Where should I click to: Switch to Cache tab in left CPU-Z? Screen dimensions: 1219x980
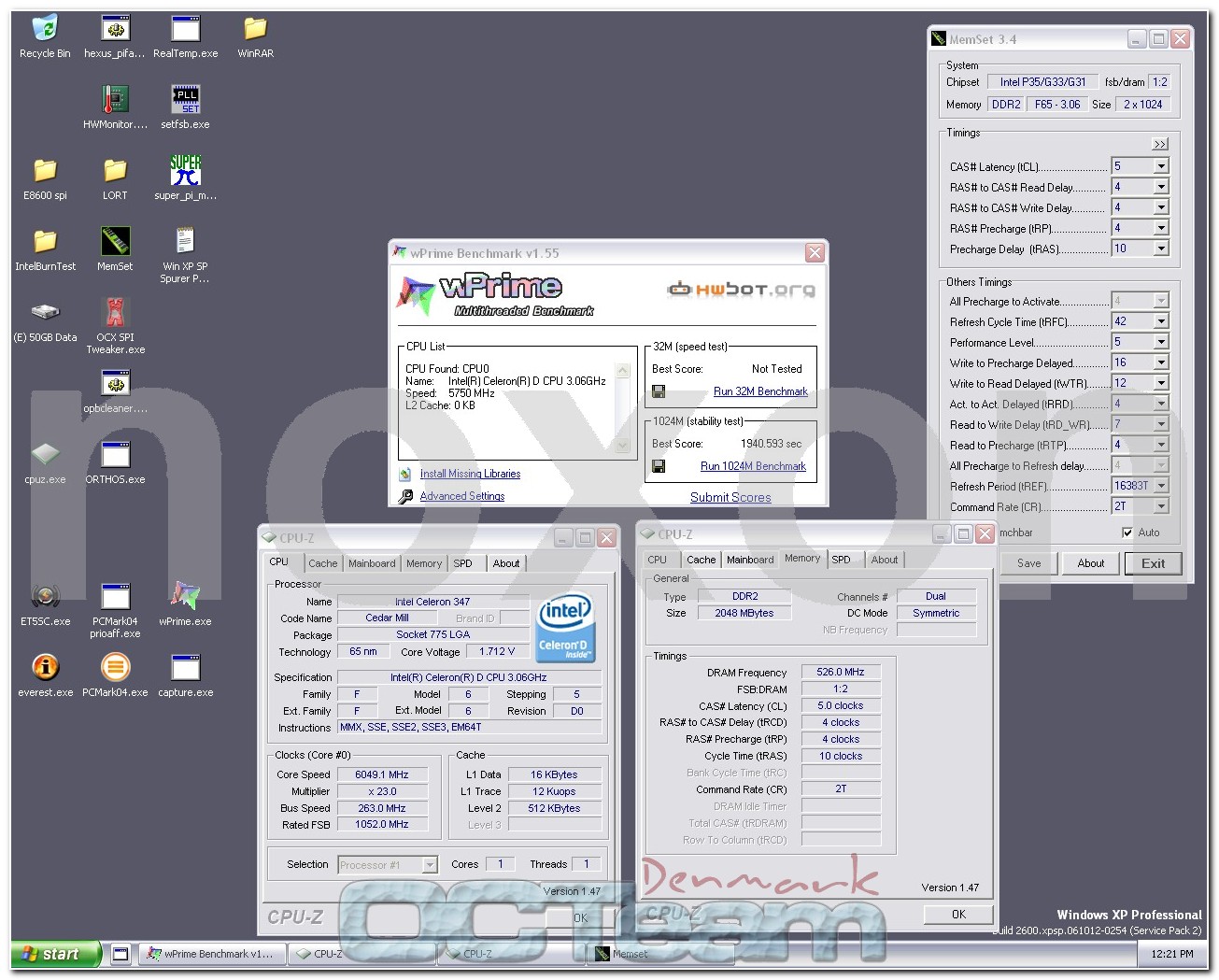tap(323, 563)
